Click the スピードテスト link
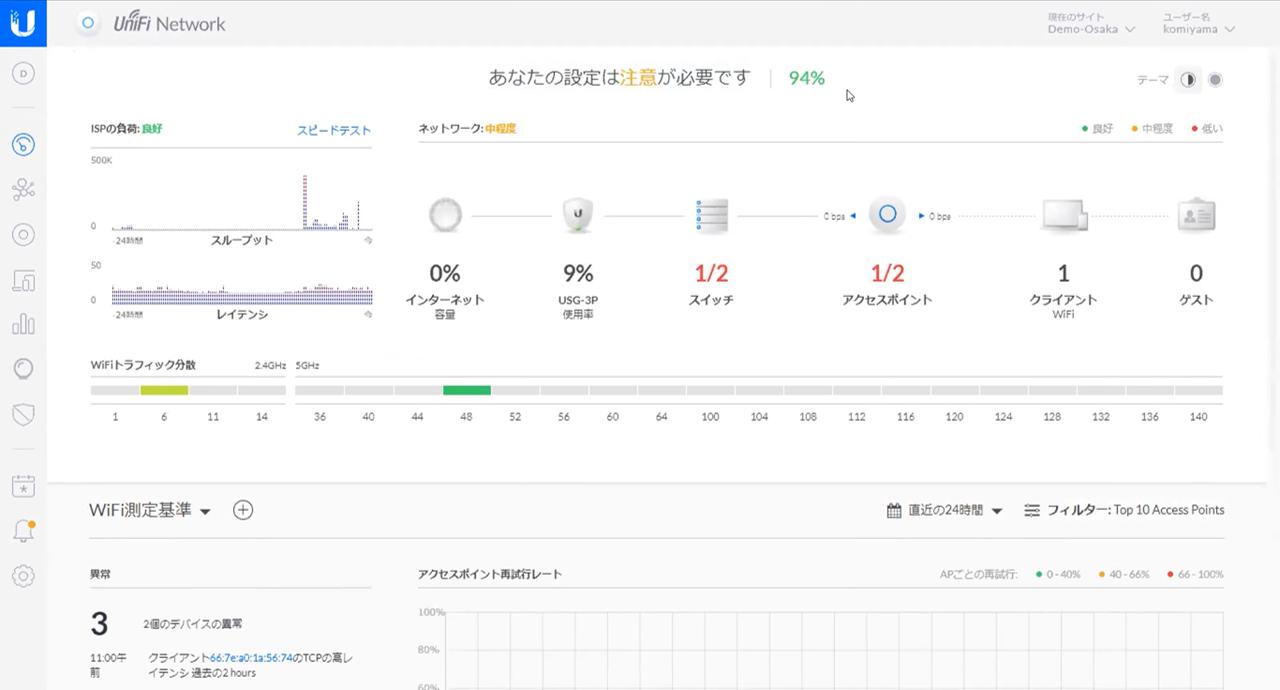This screenshot has height=690, width=1280. (334, 130)
